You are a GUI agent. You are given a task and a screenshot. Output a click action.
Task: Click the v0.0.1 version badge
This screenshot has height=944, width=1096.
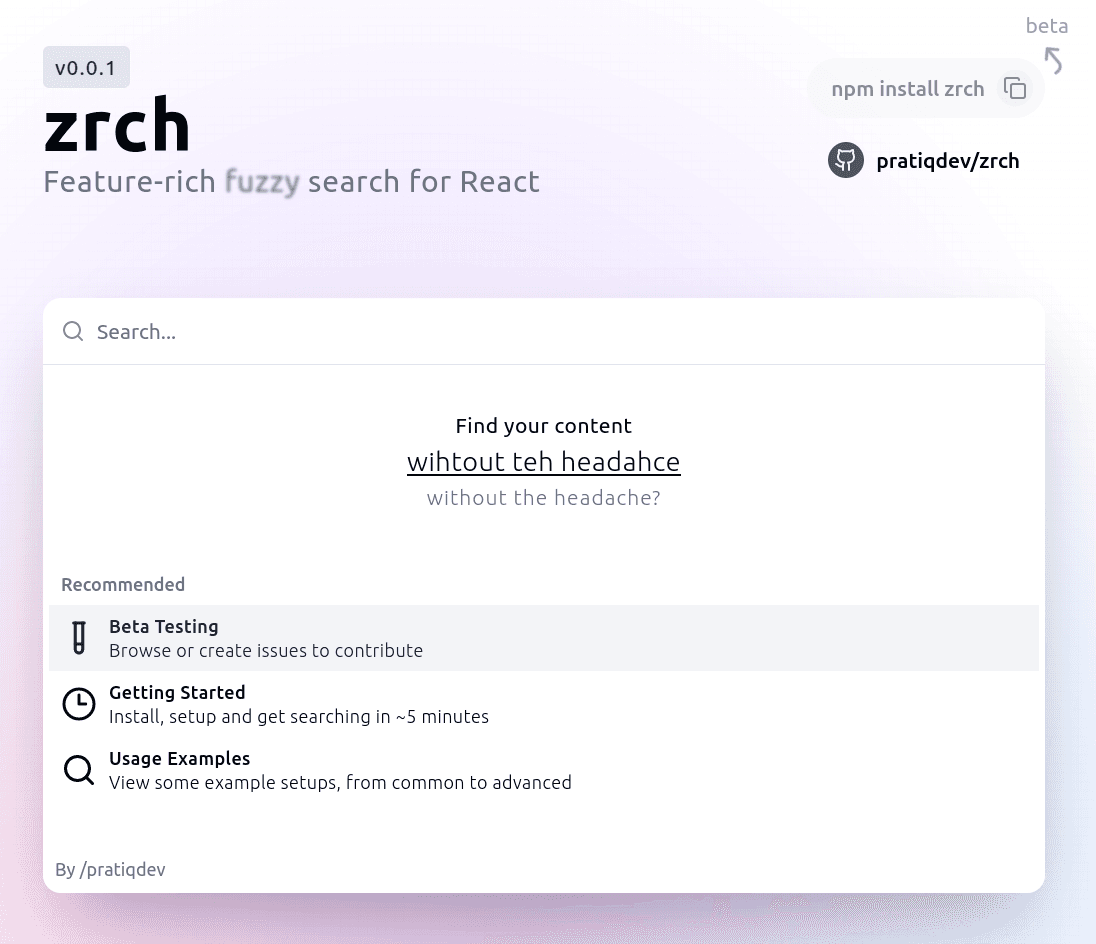coord(86,68)
